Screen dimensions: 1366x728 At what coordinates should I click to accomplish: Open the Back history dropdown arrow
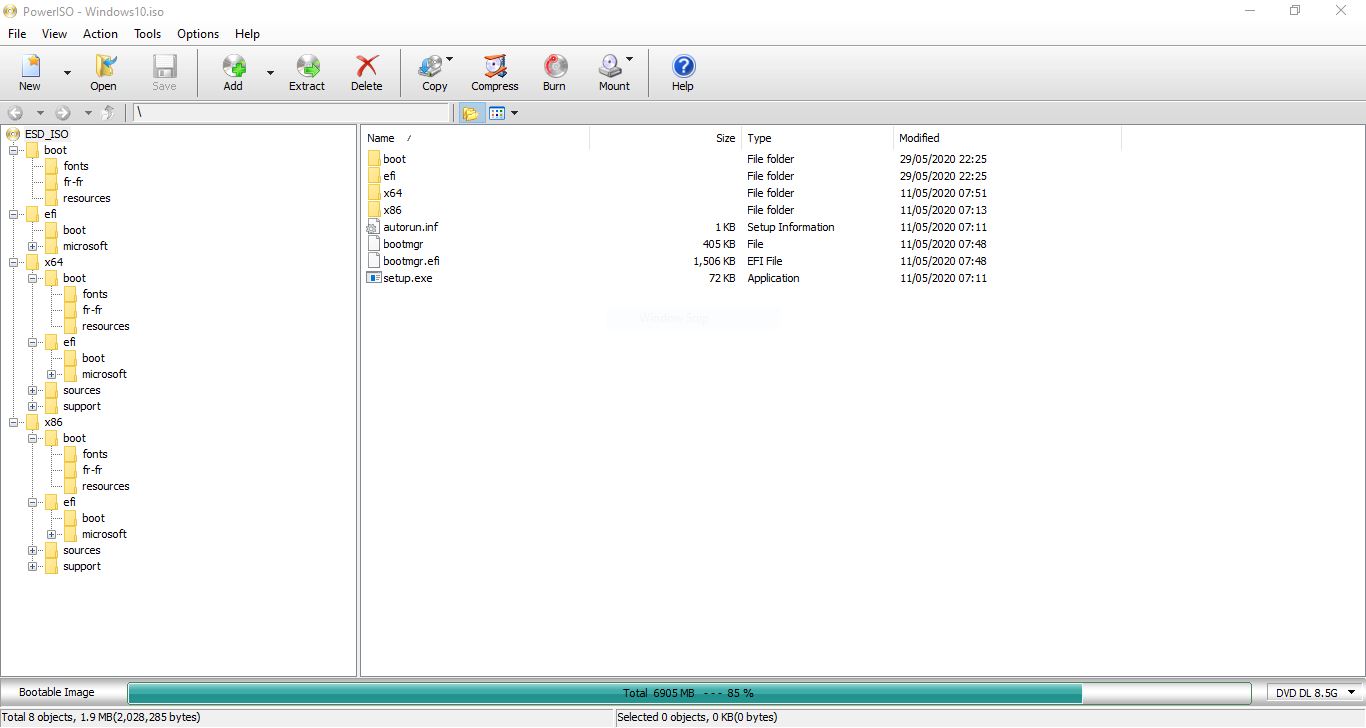pyautogui.click(x=40, y=113)
